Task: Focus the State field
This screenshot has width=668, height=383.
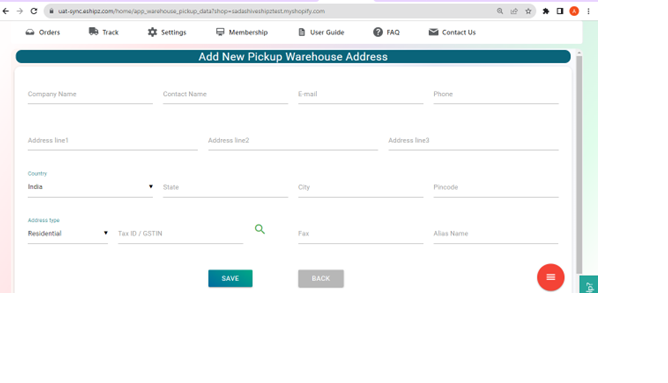Action: click(x=225, y=188)
